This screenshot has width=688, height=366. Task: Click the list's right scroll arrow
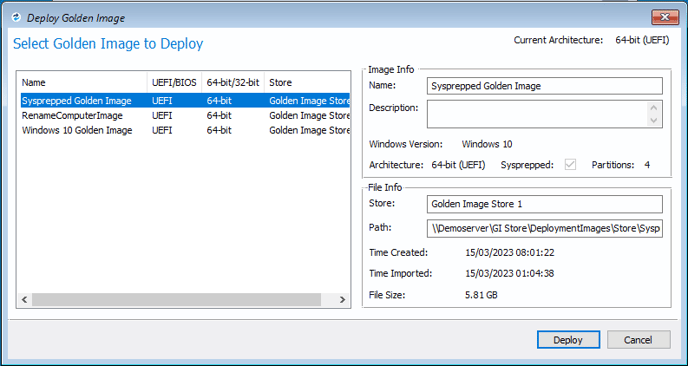coord(342,300)
